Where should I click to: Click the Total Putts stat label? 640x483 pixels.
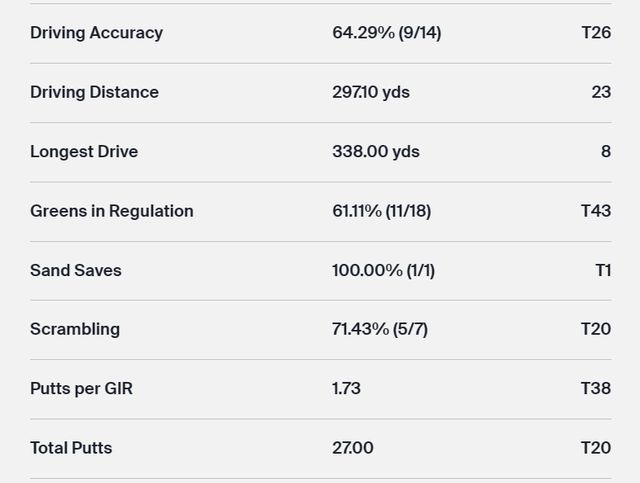point(71,448)
